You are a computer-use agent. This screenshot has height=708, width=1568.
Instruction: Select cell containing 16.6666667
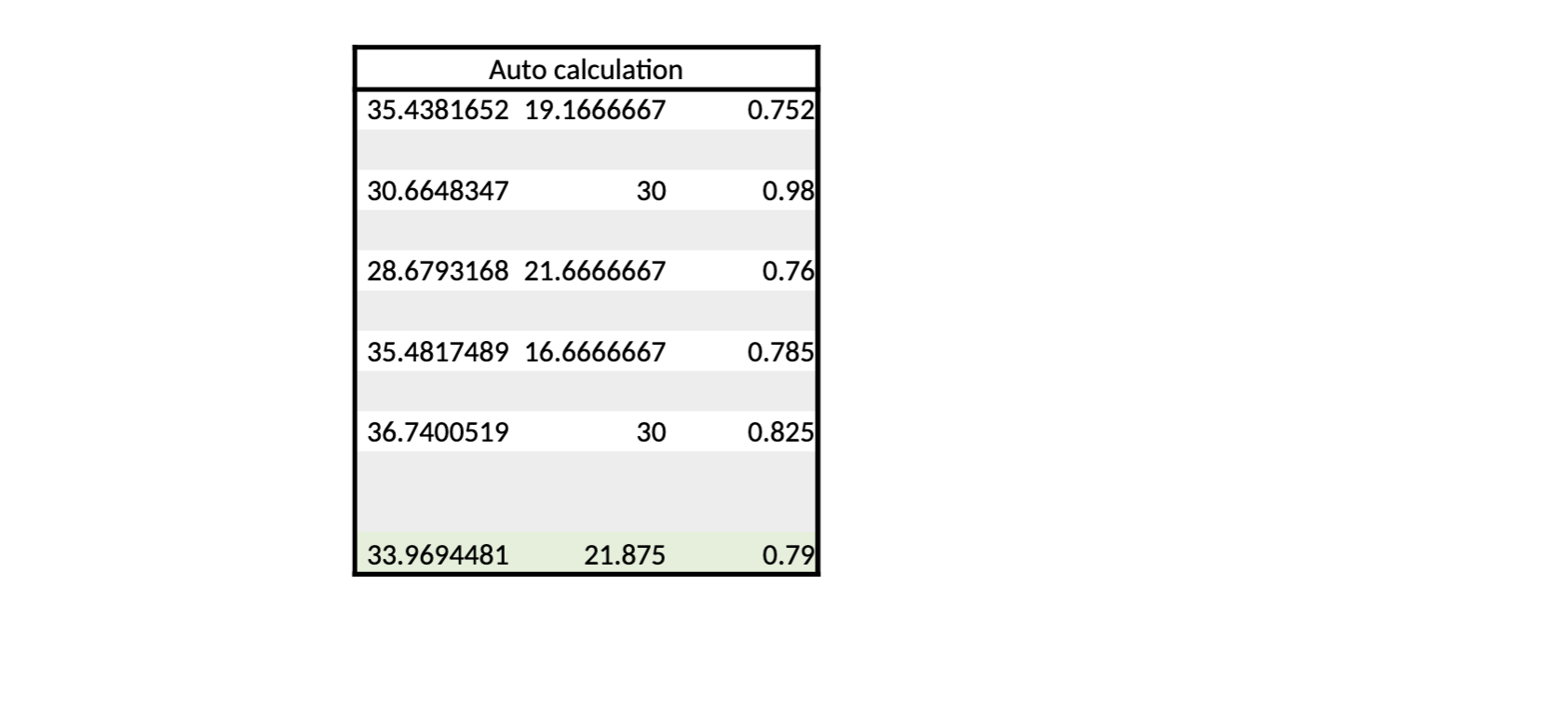[595, 351]
